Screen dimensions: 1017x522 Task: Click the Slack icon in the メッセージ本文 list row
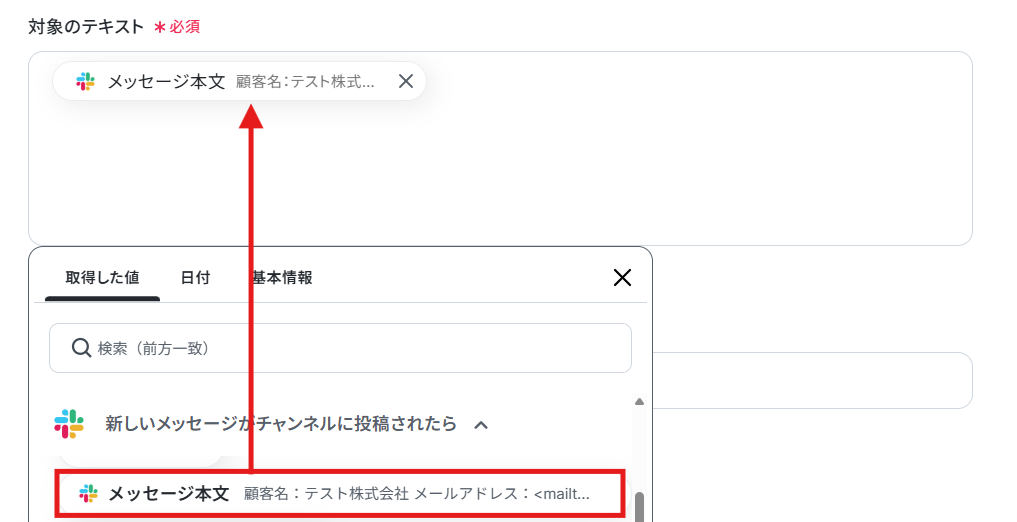[88, 493]
